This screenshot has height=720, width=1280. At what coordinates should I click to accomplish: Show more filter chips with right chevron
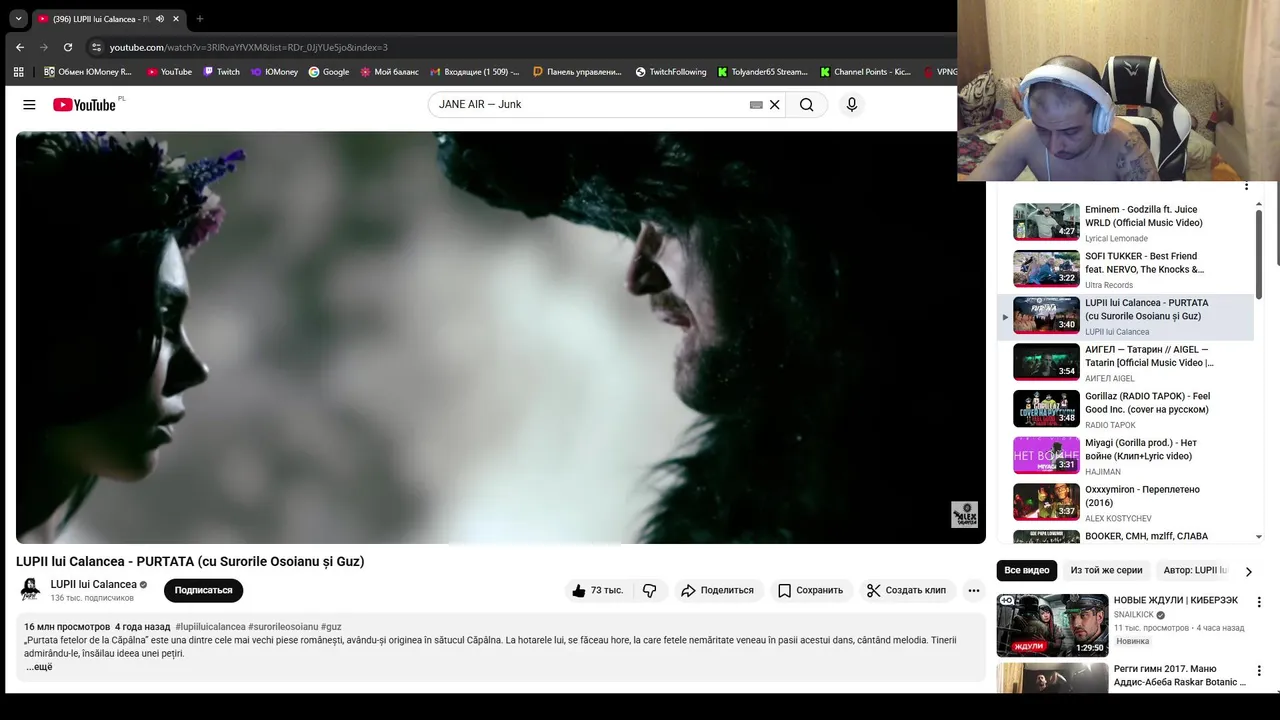(x=1248, y=571)
